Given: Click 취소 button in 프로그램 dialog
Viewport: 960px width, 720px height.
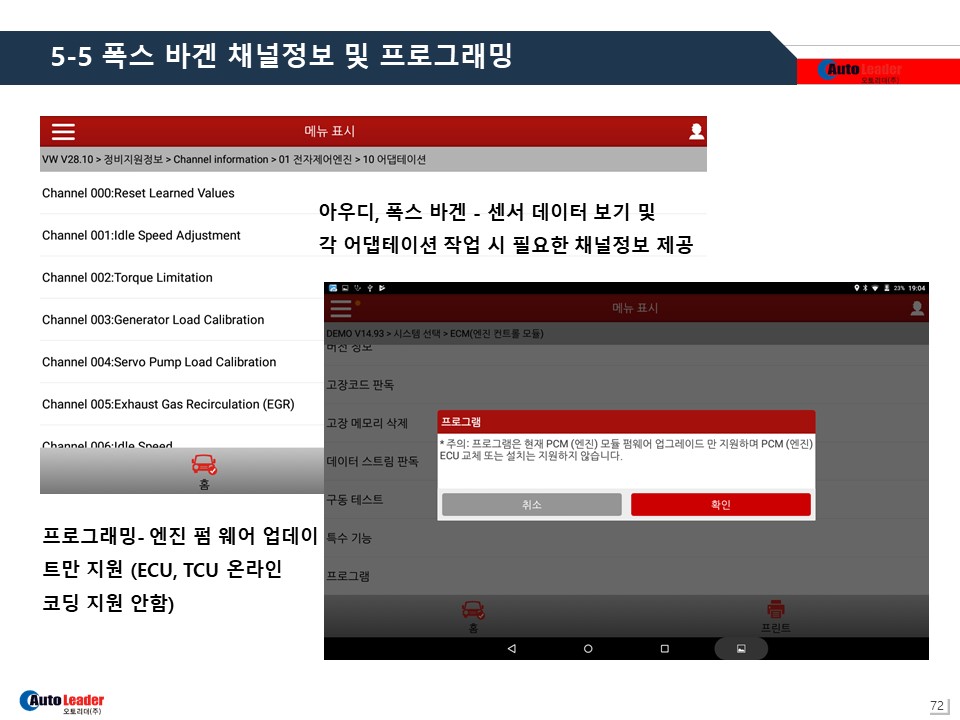Looking at the screenshot, I should tap(531, 504).
